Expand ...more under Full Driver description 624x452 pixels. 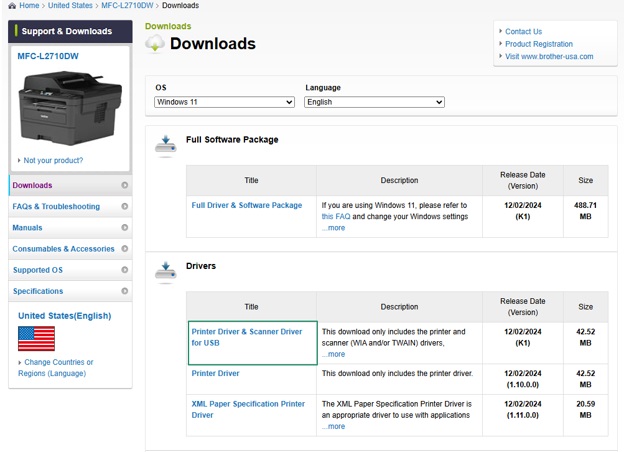pyautogui.click(x=333, y=228)
